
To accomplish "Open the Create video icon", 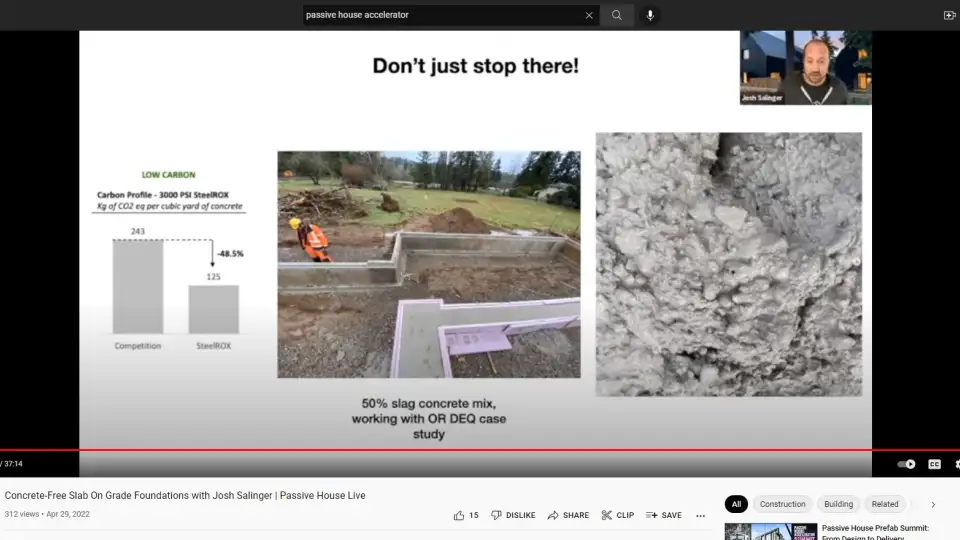I will coord(949,15).
